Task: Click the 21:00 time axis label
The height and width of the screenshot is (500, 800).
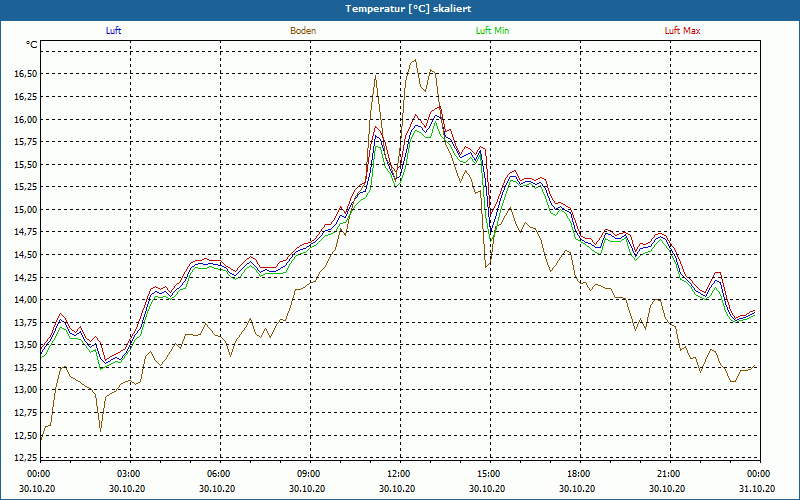Action: (x=669, y=474)
